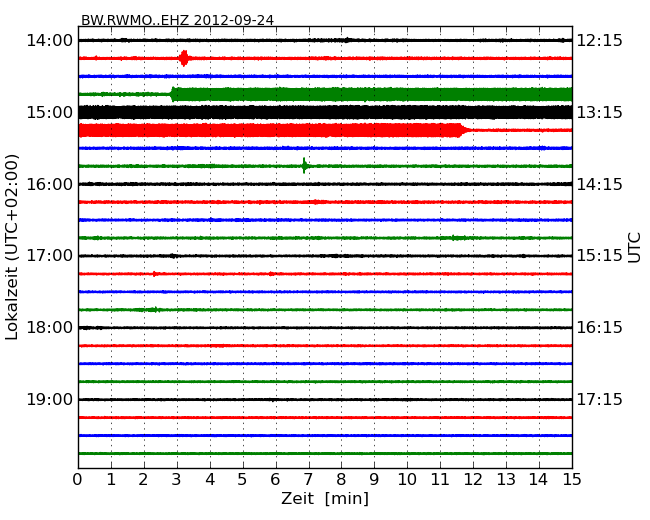Select the 15:00 local time label
The width and height of the screenshot is (650, 520).
(49, 112)
